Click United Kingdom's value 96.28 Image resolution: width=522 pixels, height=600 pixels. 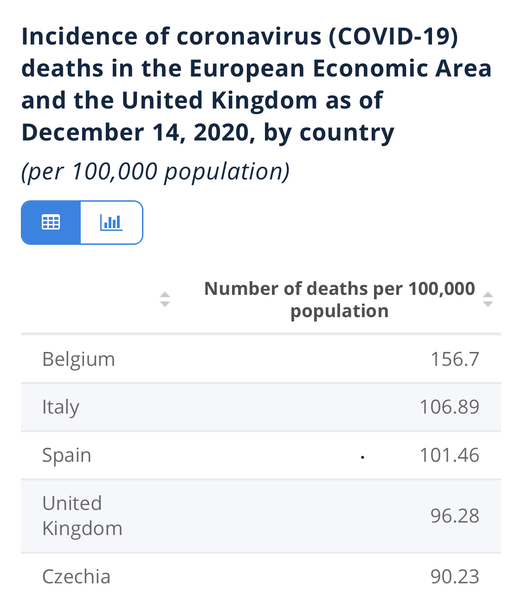pos(455,516)
